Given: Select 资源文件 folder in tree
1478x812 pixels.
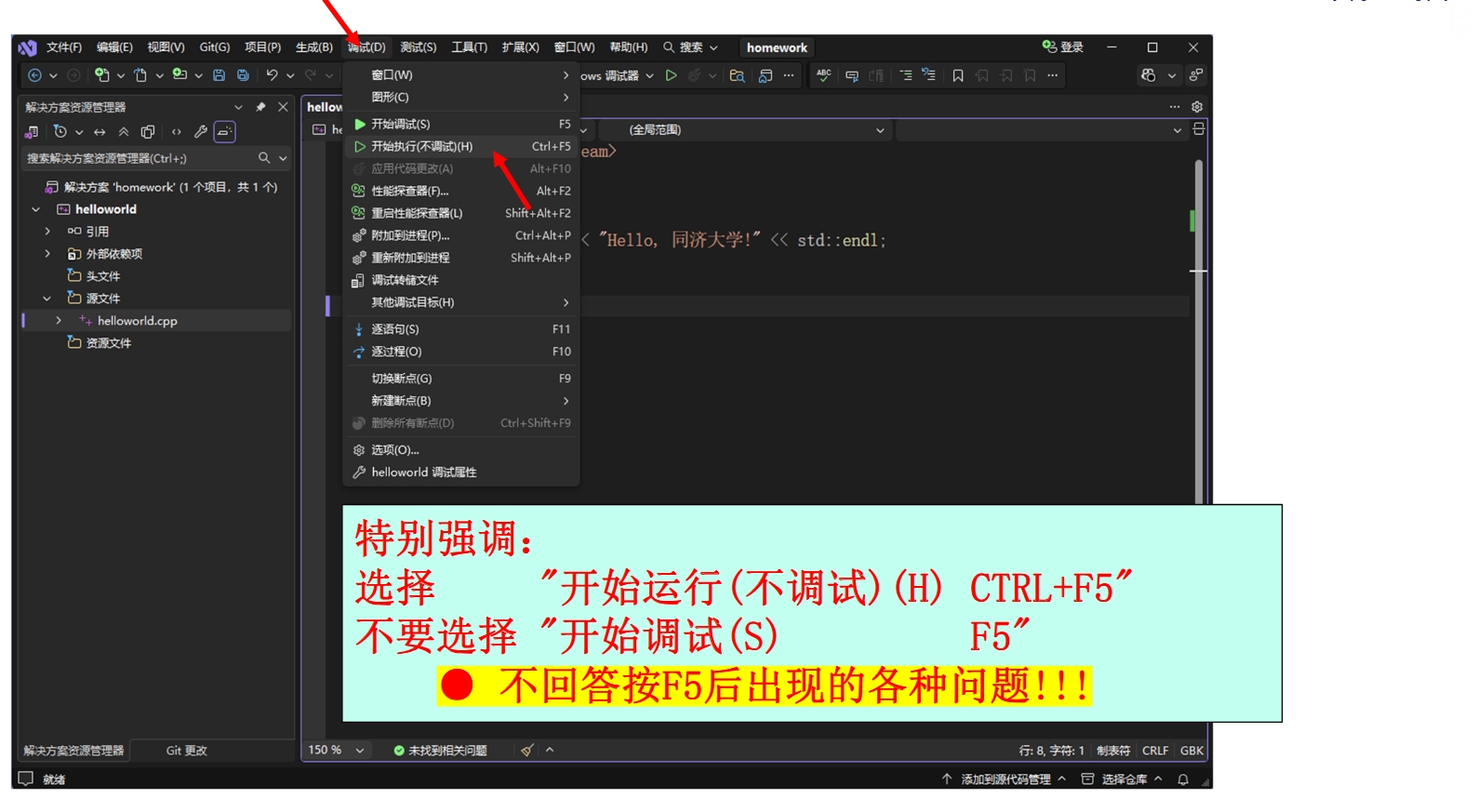Looking at the screenshot, I should pyautogui.click(x=109, y=343).
